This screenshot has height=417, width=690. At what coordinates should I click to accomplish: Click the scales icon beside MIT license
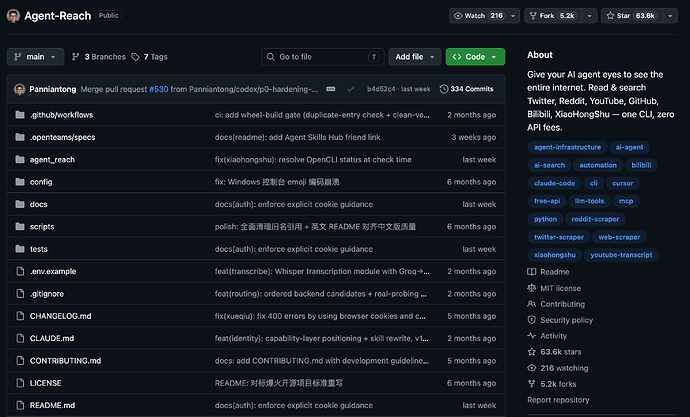(532, 288)
